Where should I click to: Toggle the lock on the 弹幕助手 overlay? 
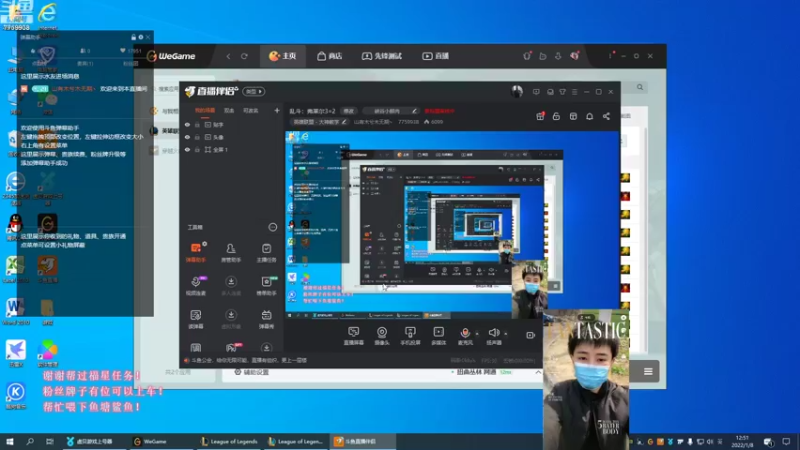click(134, 37)
